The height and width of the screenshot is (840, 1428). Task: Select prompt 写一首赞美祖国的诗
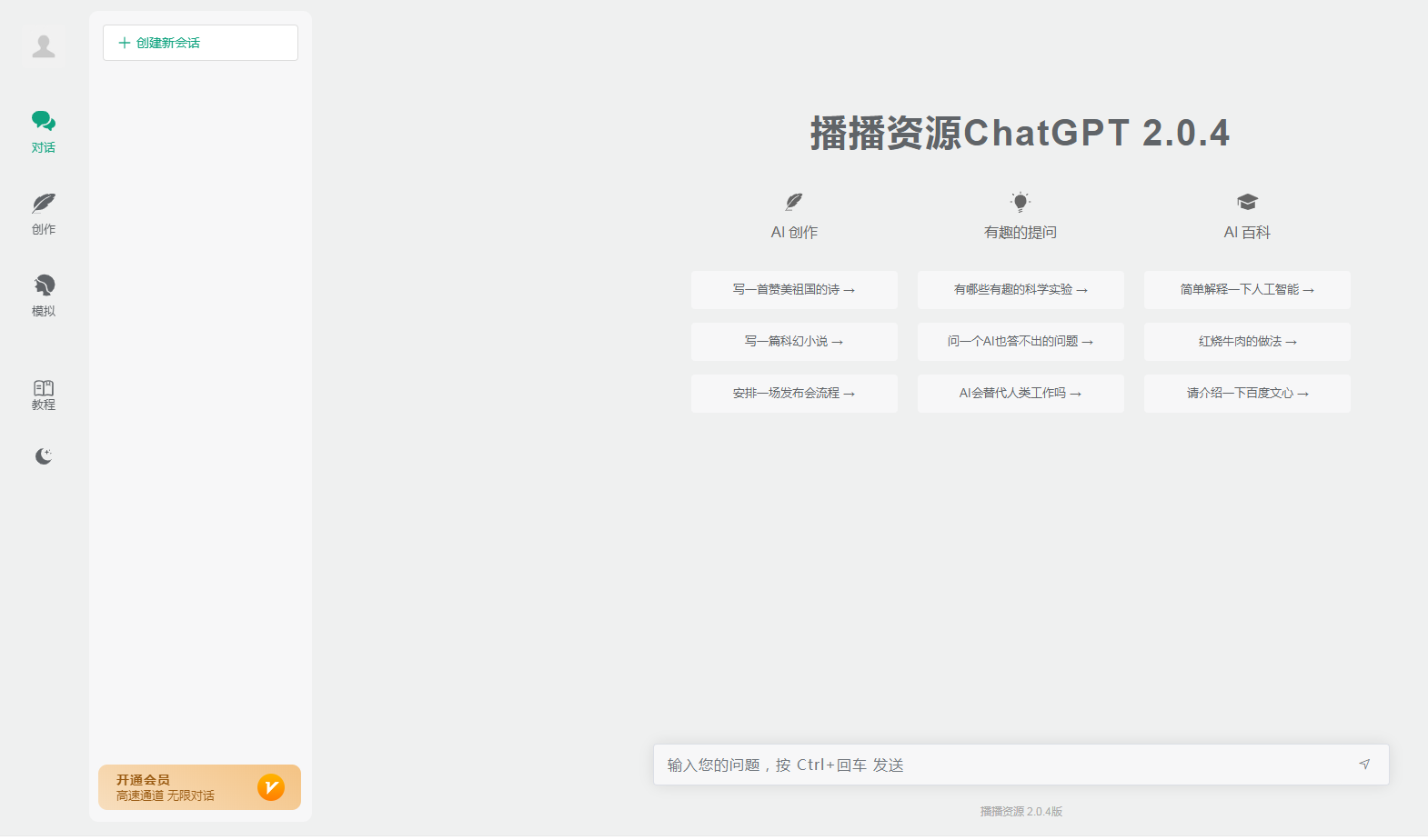click(x=794, y=290)
